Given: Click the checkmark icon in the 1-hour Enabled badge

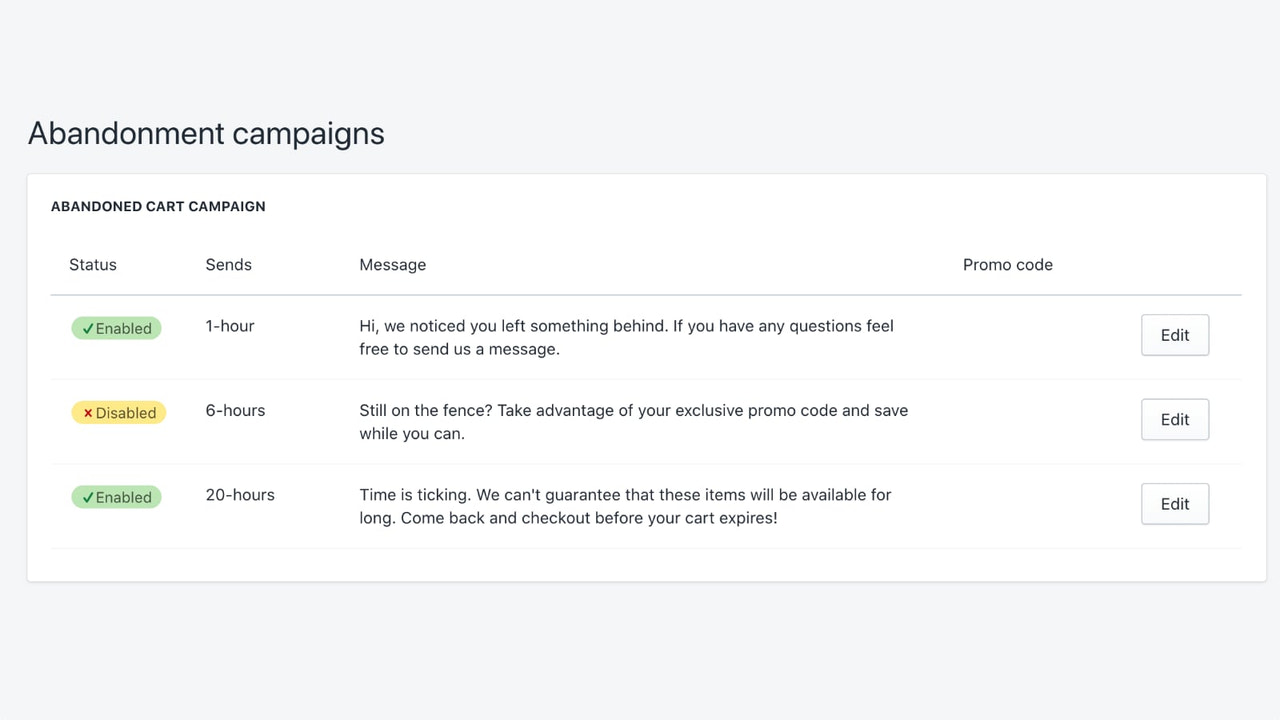Looking at the screenshot, I should coord(87,328).
